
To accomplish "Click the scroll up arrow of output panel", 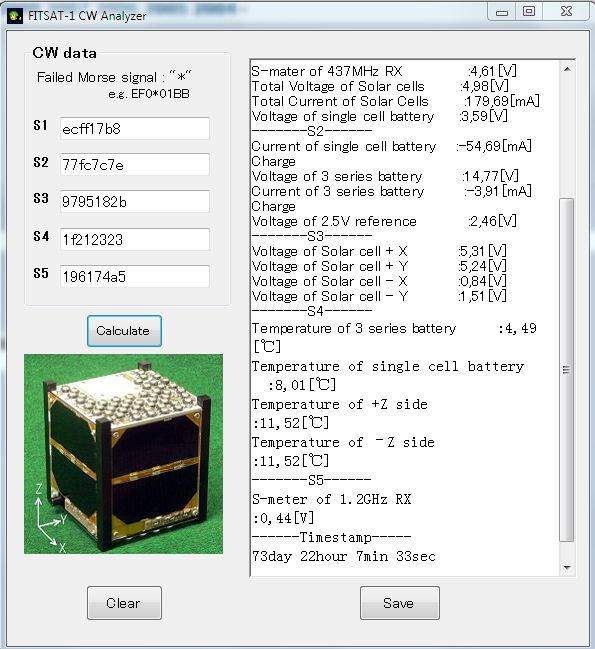I will pos(567,69).
